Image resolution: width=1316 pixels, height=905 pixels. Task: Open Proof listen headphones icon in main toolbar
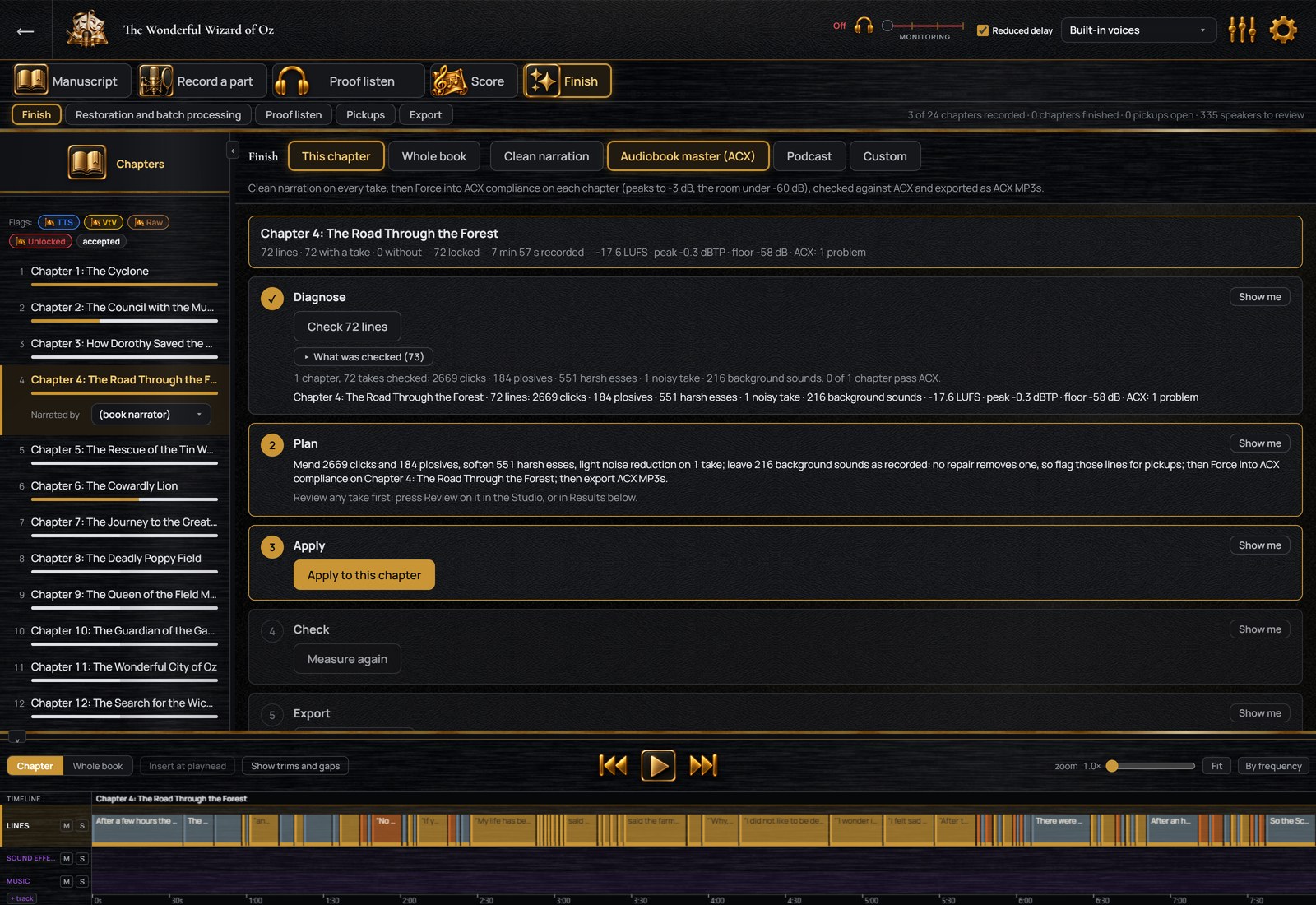[291, 81]
